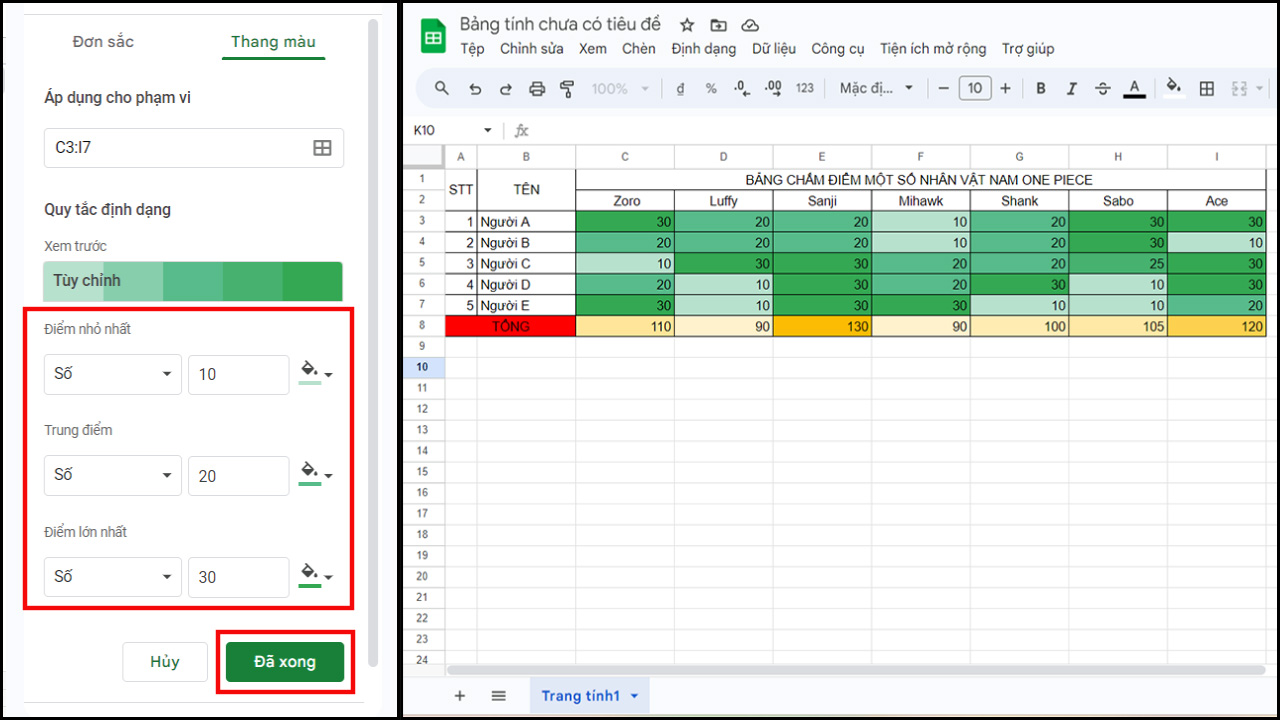Click the Undo icon
Screen dimensions: 1280x720
point(475,88)
